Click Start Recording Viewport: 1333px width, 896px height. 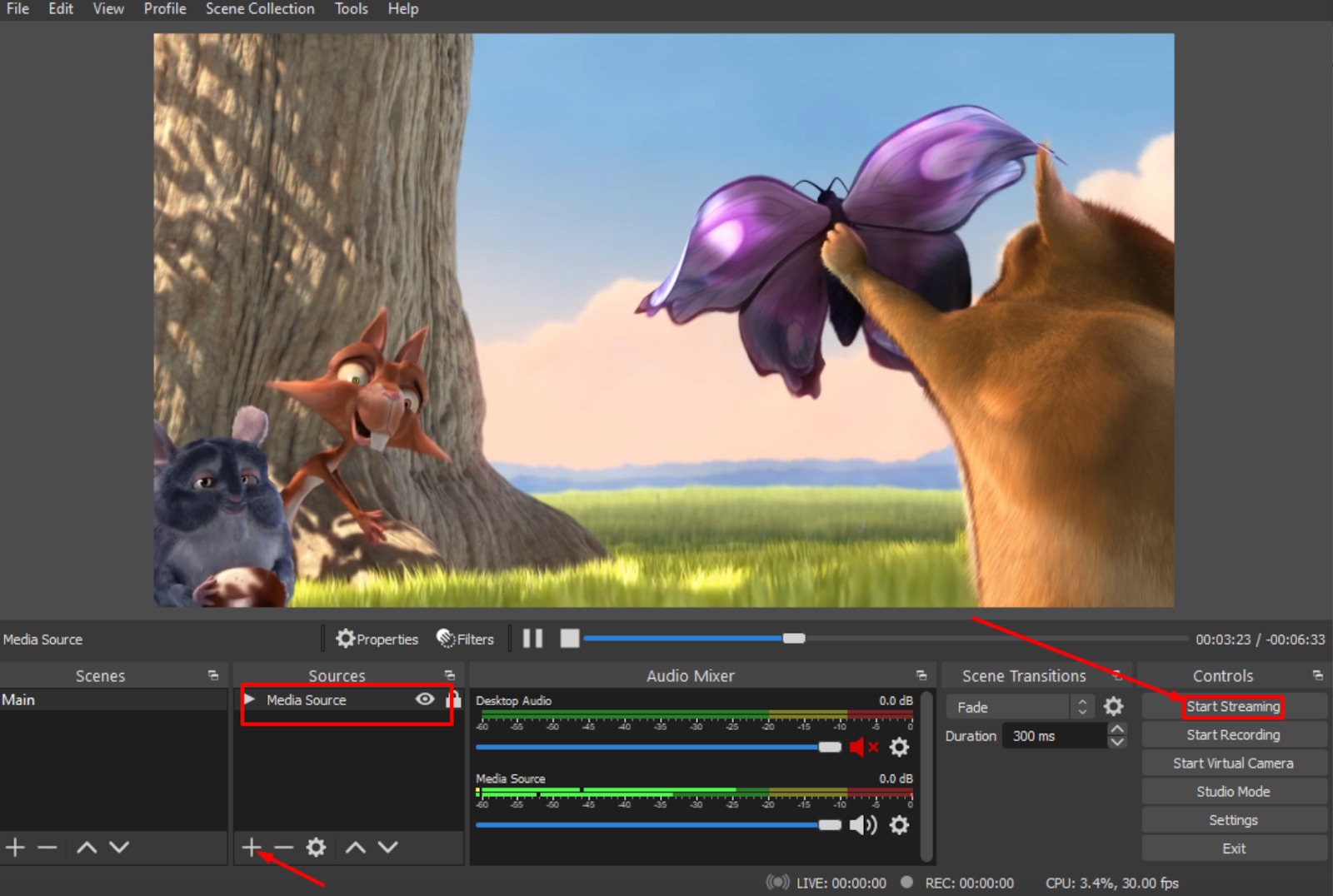click(1234, 734)
